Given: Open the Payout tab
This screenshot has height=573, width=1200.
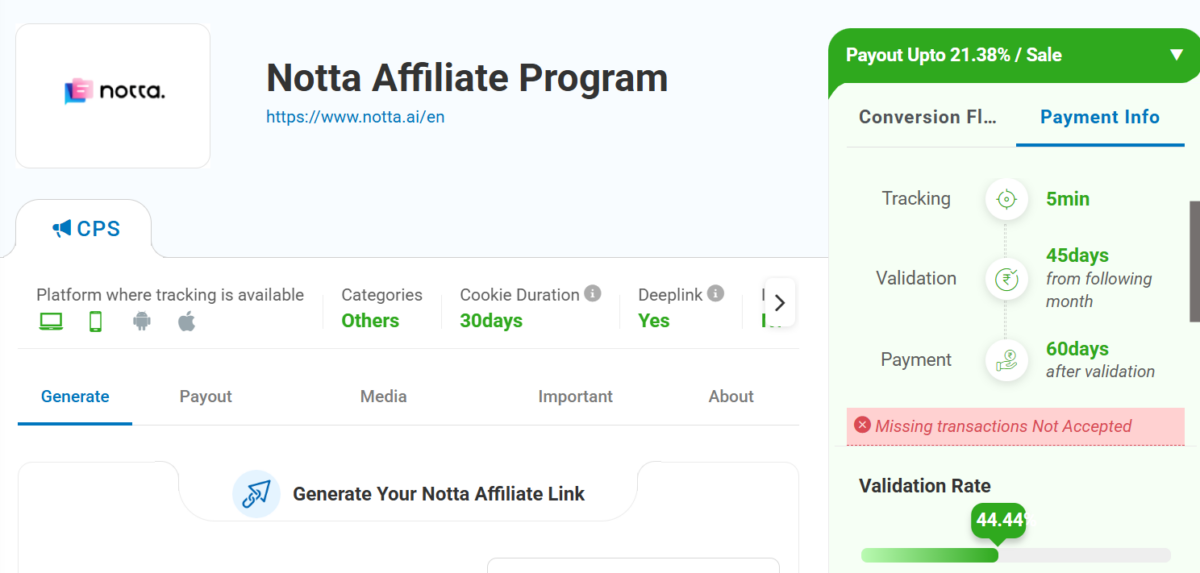Looking at the screenshot, I should pos(205,397).
